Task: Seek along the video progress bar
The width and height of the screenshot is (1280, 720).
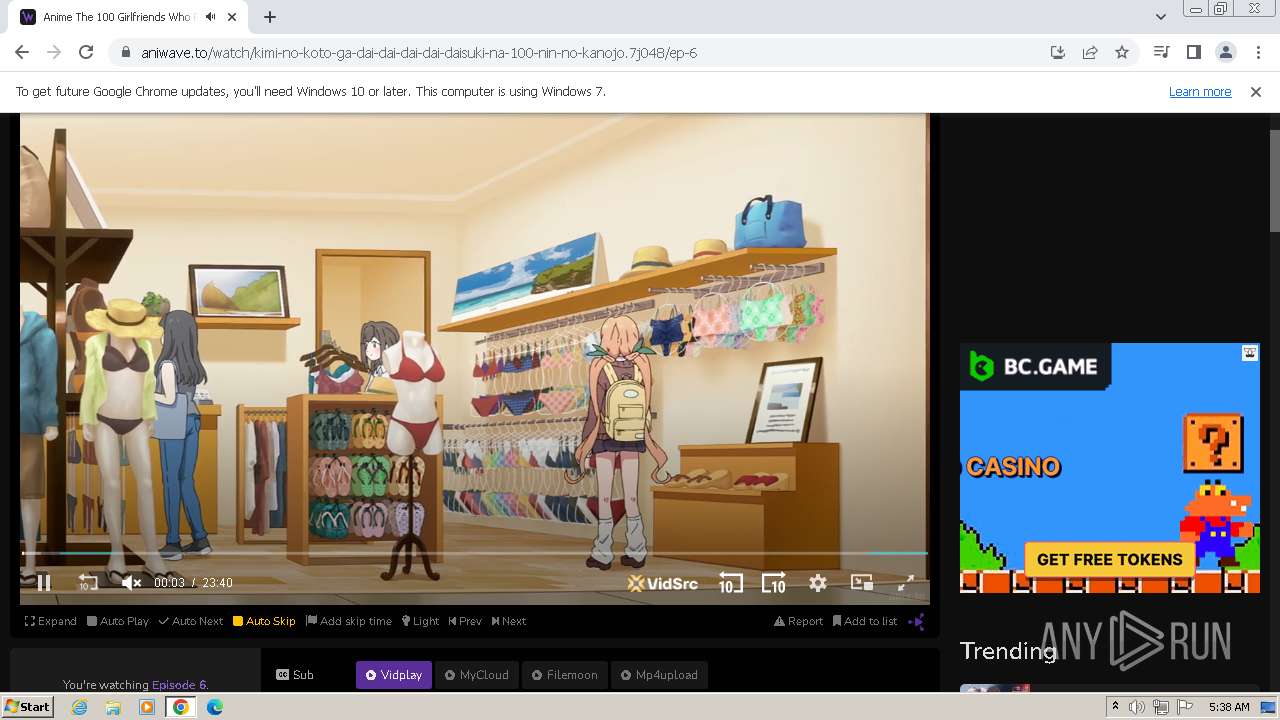Action: click(x=475, y=553)
